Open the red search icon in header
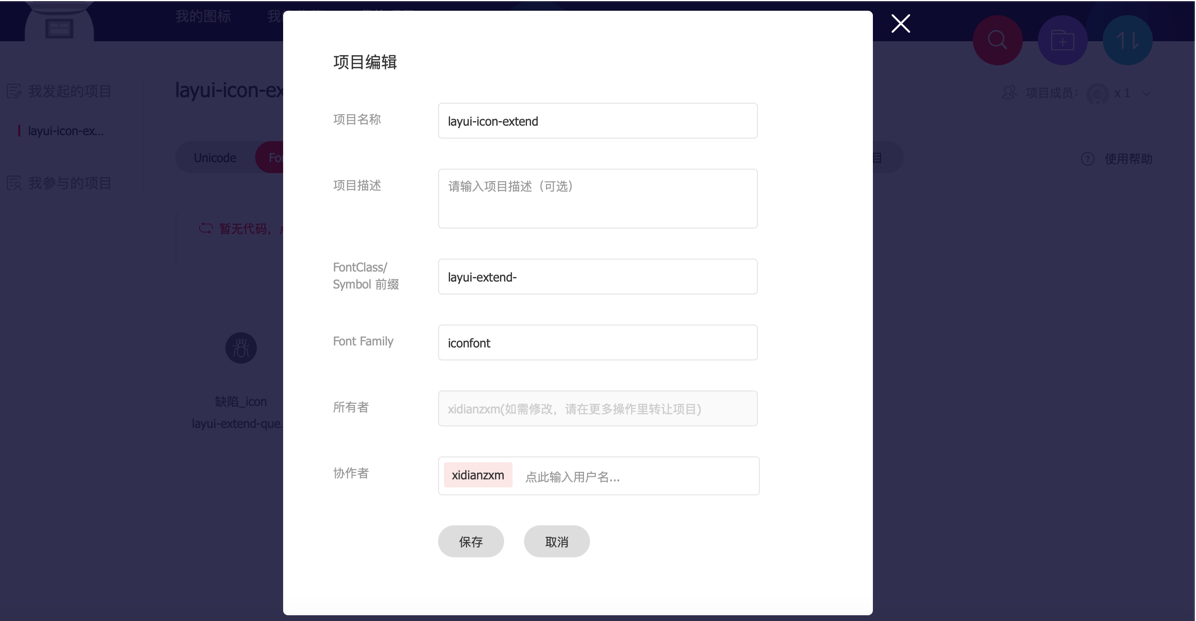Screen dimensions: 1196x621 tap(997, 40)
